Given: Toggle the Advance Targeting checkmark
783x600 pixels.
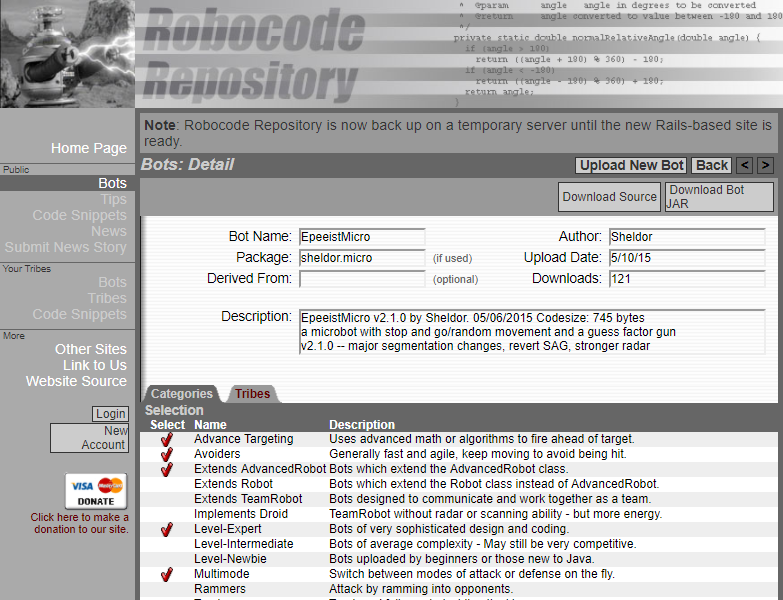Looking at the screenshot, I should pos(167,439).
